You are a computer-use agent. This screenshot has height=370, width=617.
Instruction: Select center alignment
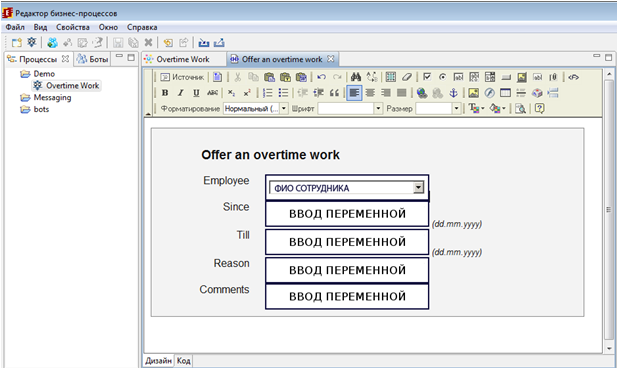370,93
